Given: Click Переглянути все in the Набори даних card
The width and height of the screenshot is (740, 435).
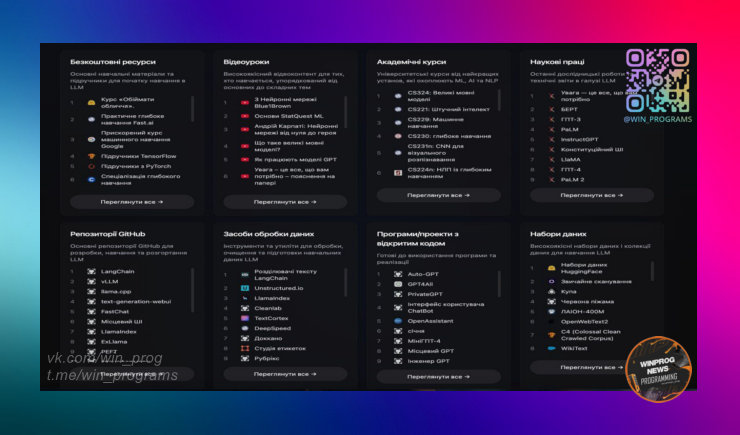Looking at the screenshot, I should pos(592,367).
